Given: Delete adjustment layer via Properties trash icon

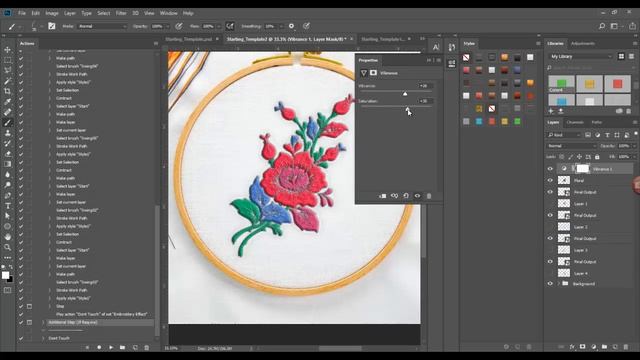Looking at the screenshot, I should (x=429, y=196).
